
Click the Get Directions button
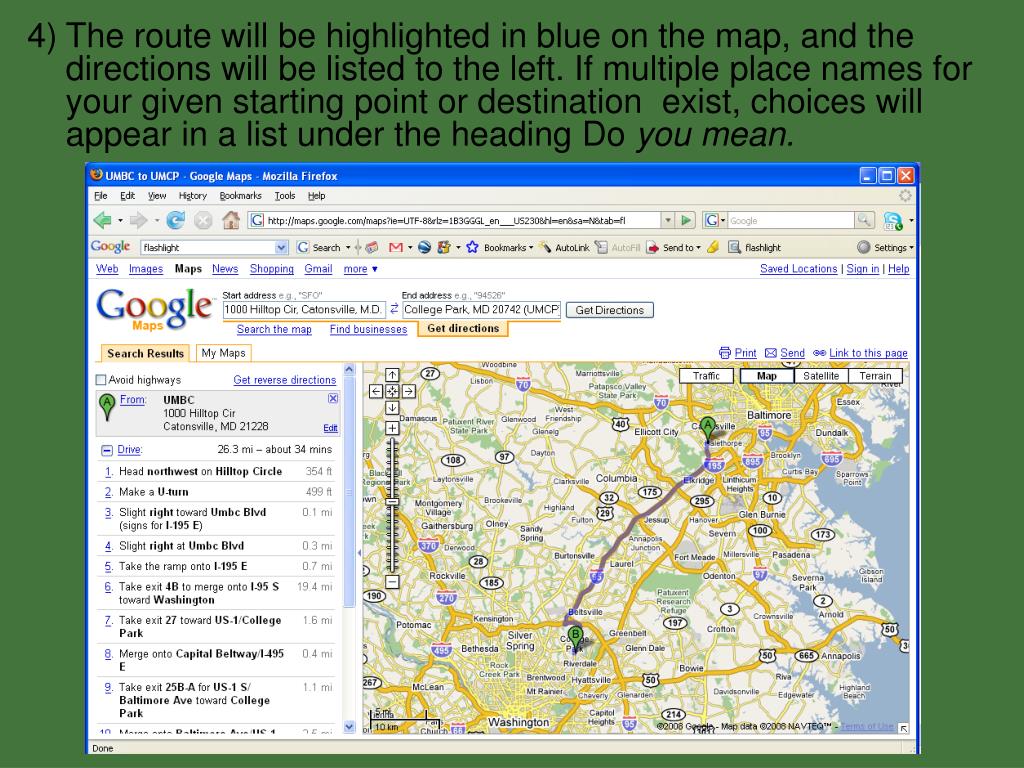[609, 310]
